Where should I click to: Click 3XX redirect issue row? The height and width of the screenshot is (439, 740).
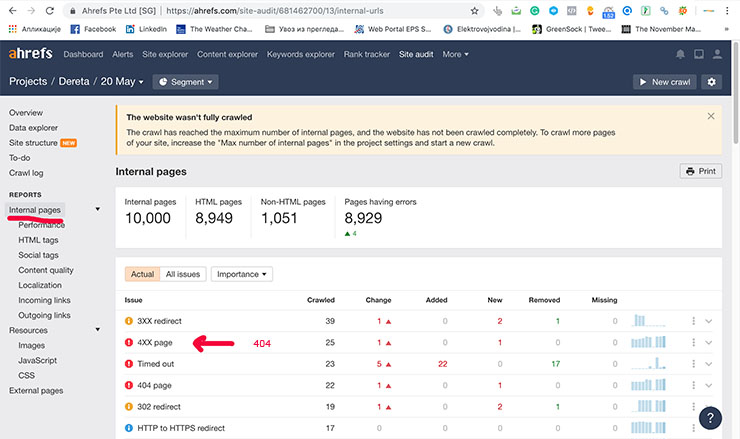(419, 321)
